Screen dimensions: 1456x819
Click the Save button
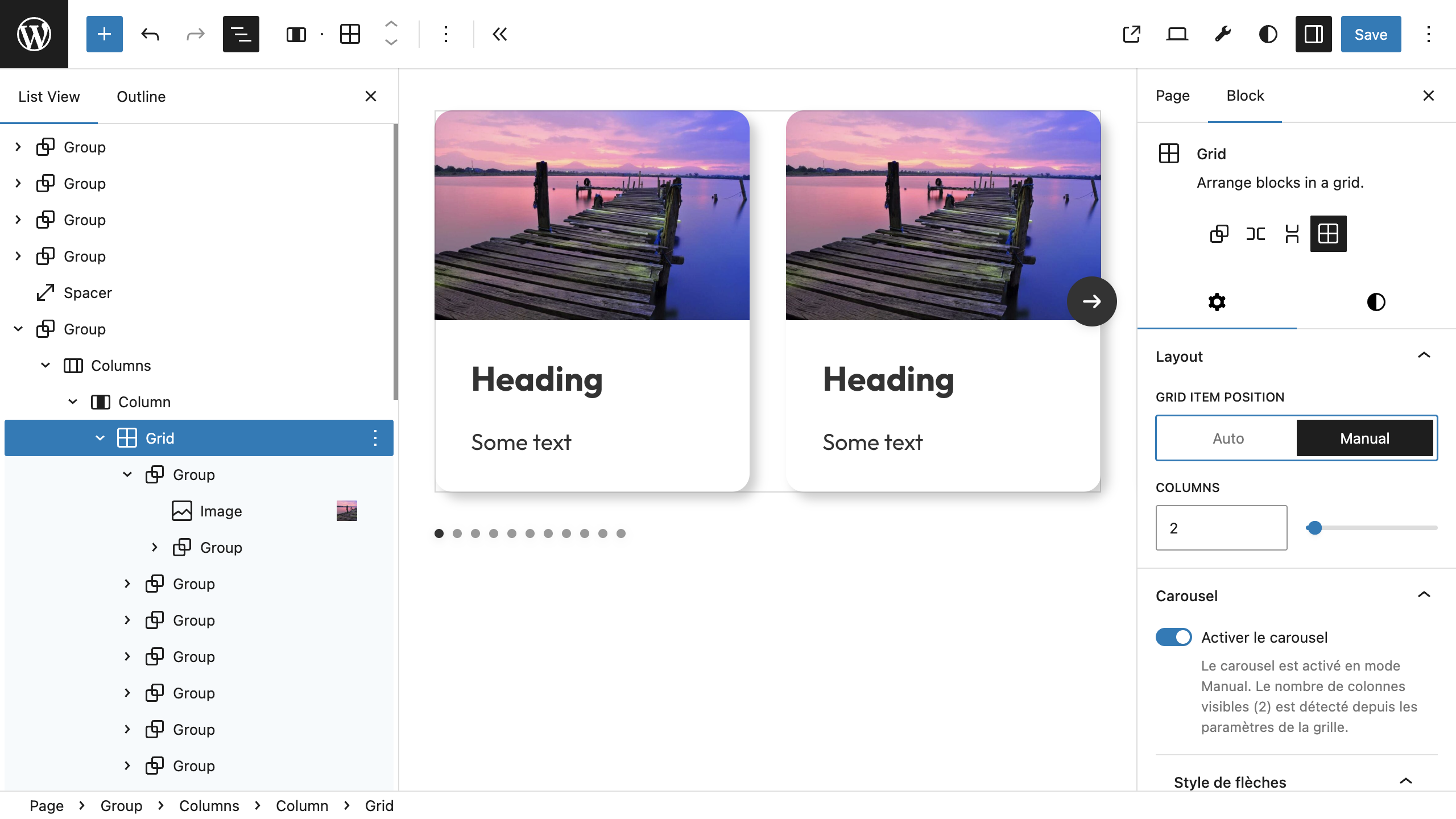tap(1371, 34)
